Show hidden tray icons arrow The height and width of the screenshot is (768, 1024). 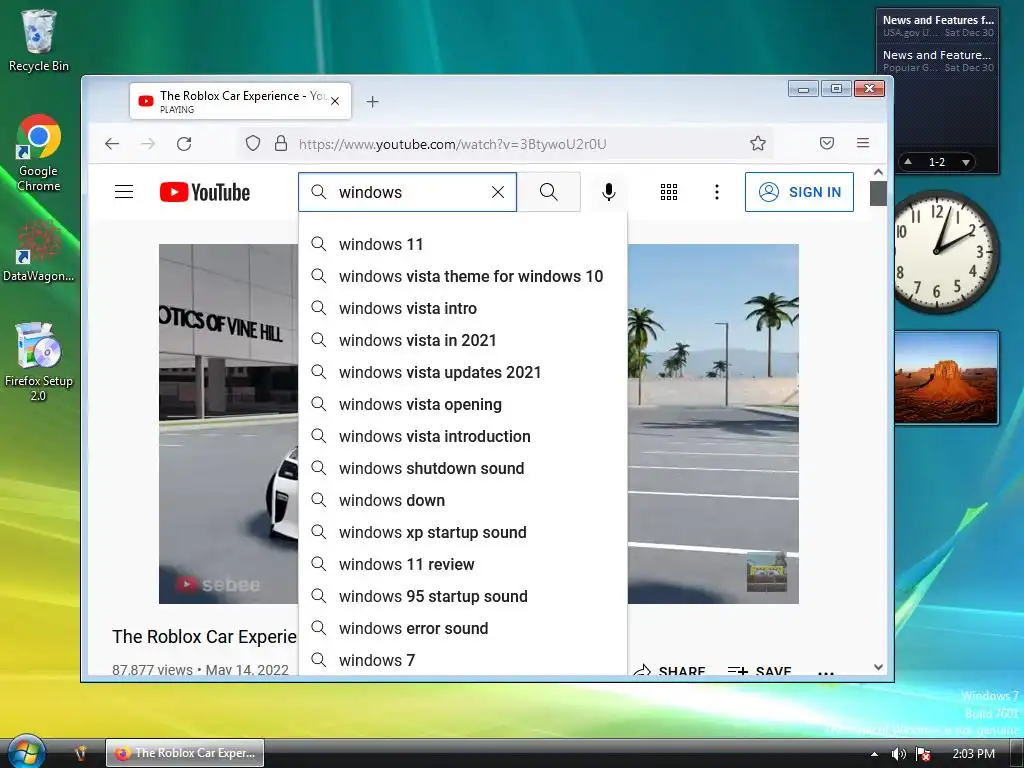[874, 754]
